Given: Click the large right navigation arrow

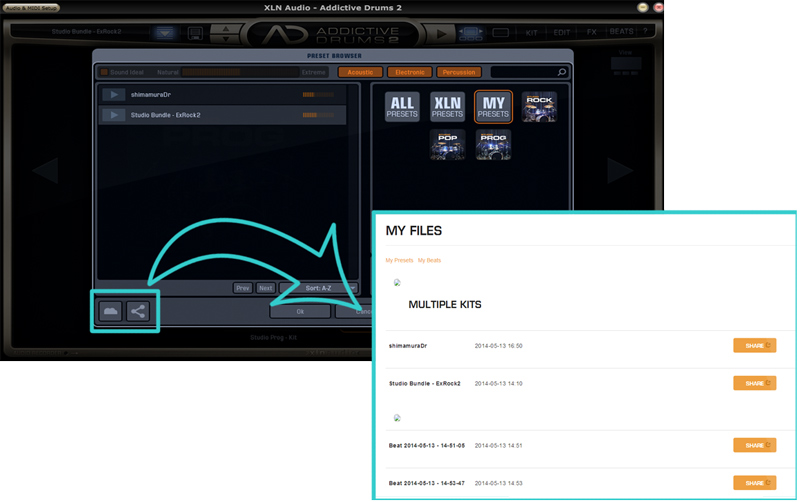Looking at the screenshot, I should 619,170.
